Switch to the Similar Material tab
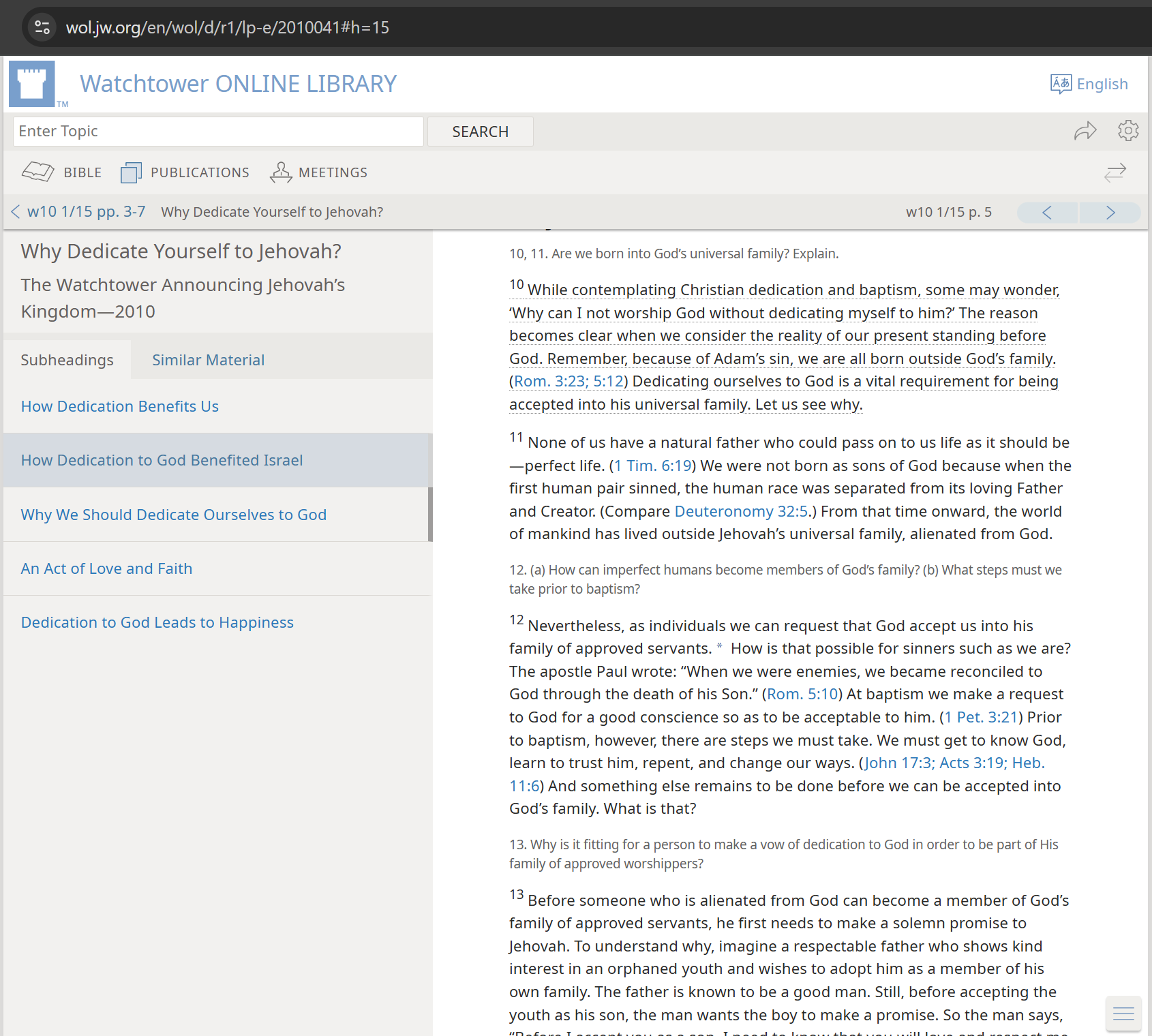 pos(208,360)
